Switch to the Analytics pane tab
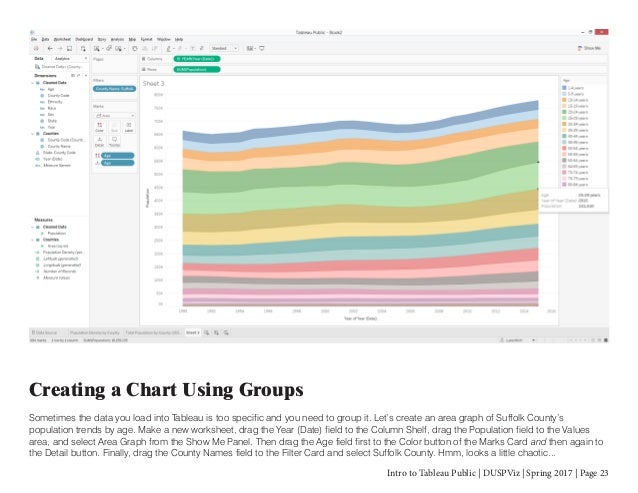This screenshot has height=493, width=638. click(x=62, y=59)
